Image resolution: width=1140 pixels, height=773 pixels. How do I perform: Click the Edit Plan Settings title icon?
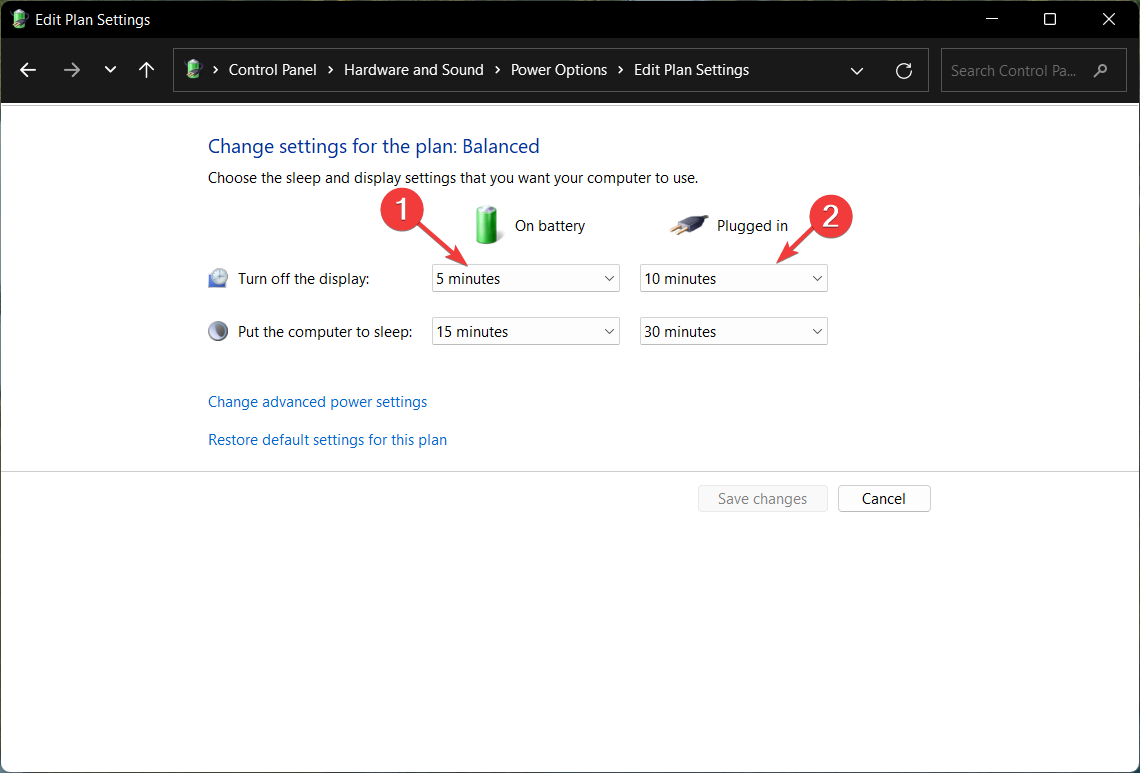tap(19, 19)
